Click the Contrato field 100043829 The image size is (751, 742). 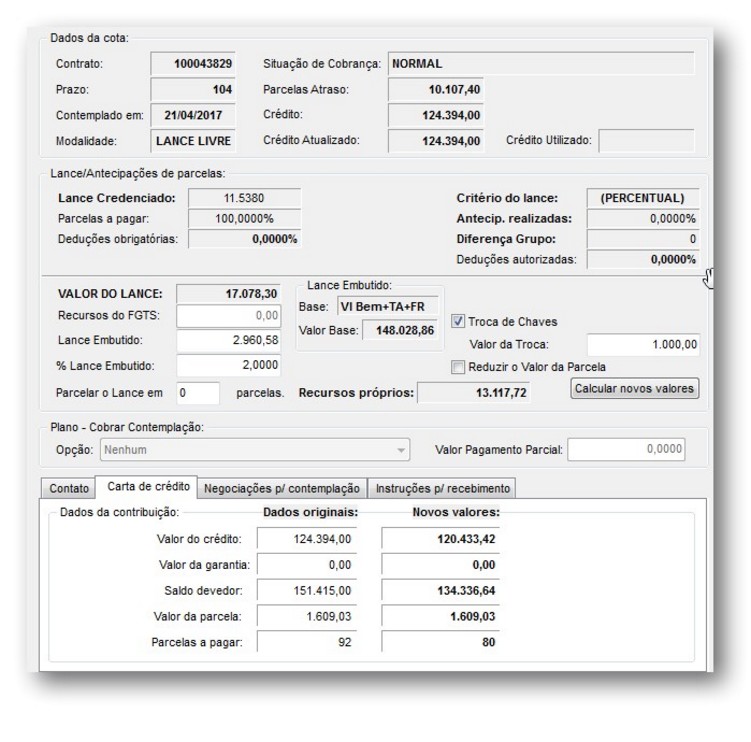(x=193, y=64)
